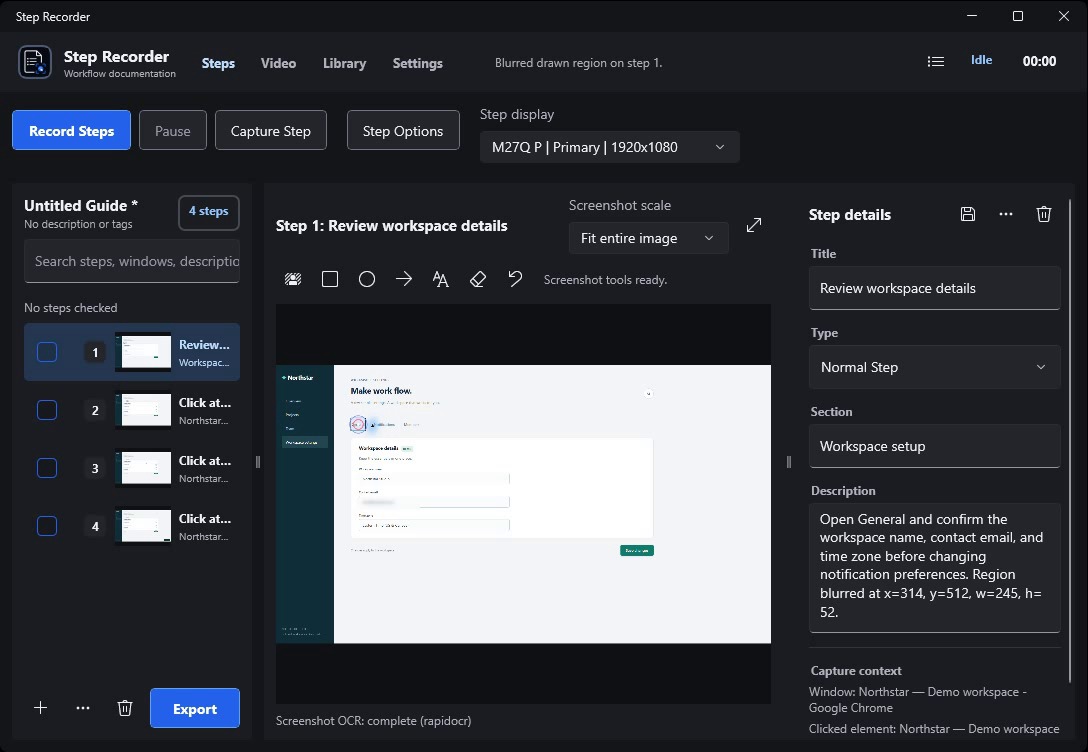
Task: Check the checkbox for step 1
Action: [46, 352]
